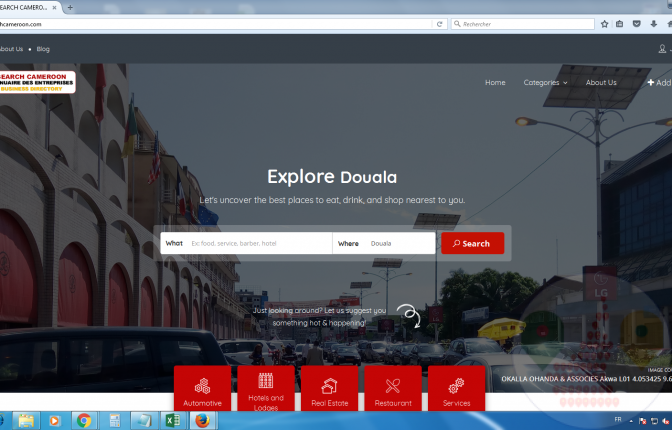Switch to Firefox in the taskbar
The height and width of the screenshot is (430, 672).
click(x=203, y=421)
